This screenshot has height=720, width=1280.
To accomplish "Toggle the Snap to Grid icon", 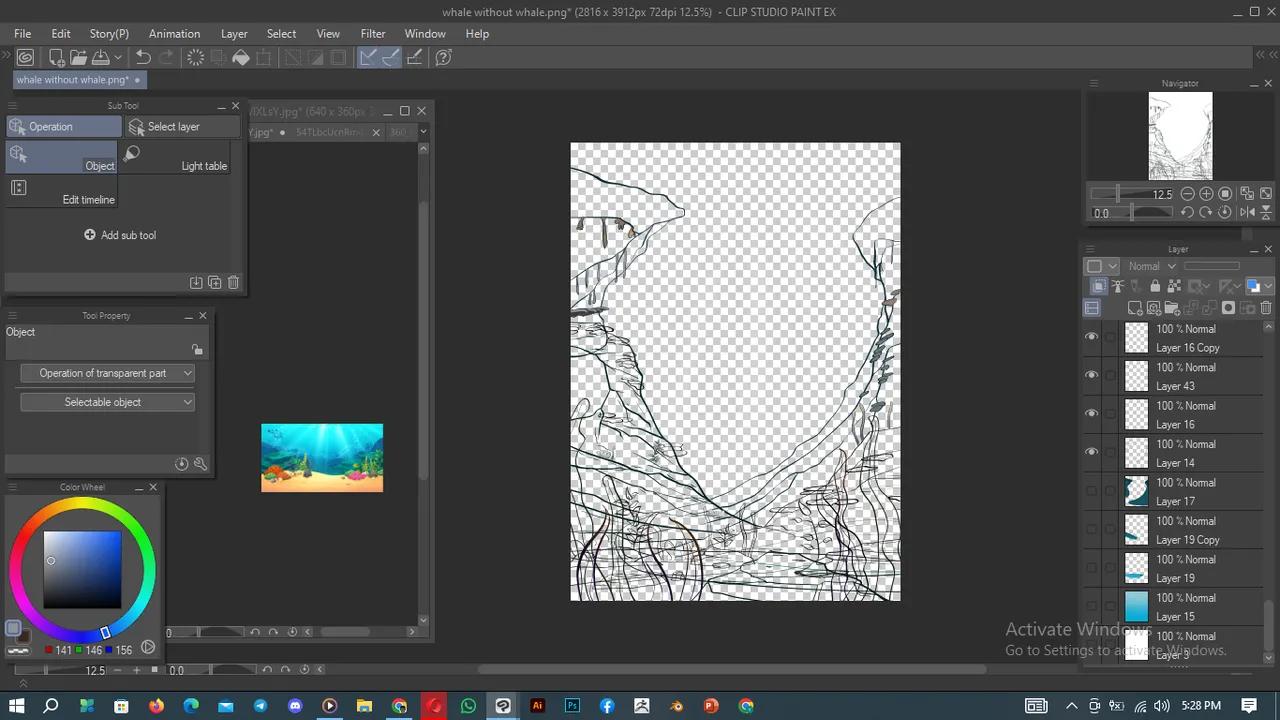I will point(414,58).
